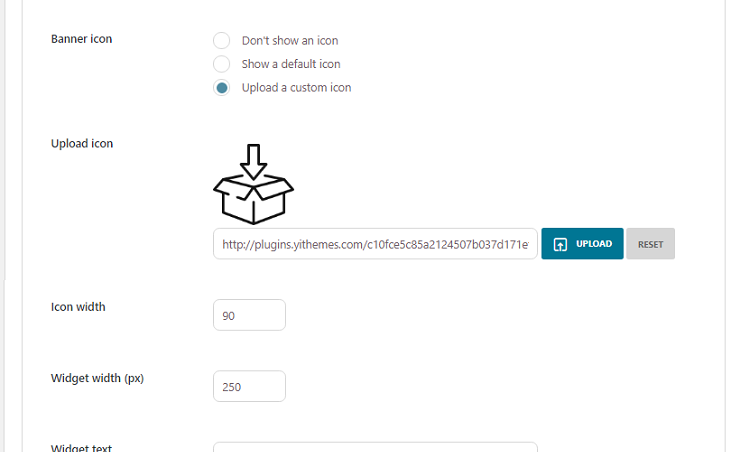Choose the "Show a default icon" radio option

pos(221,64)
